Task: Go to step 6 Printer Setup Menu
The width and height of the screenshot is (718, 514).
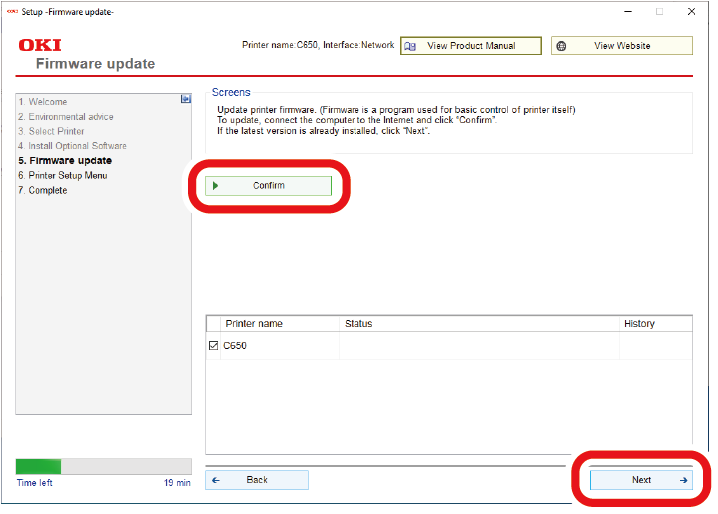Action: coord(62,175)
